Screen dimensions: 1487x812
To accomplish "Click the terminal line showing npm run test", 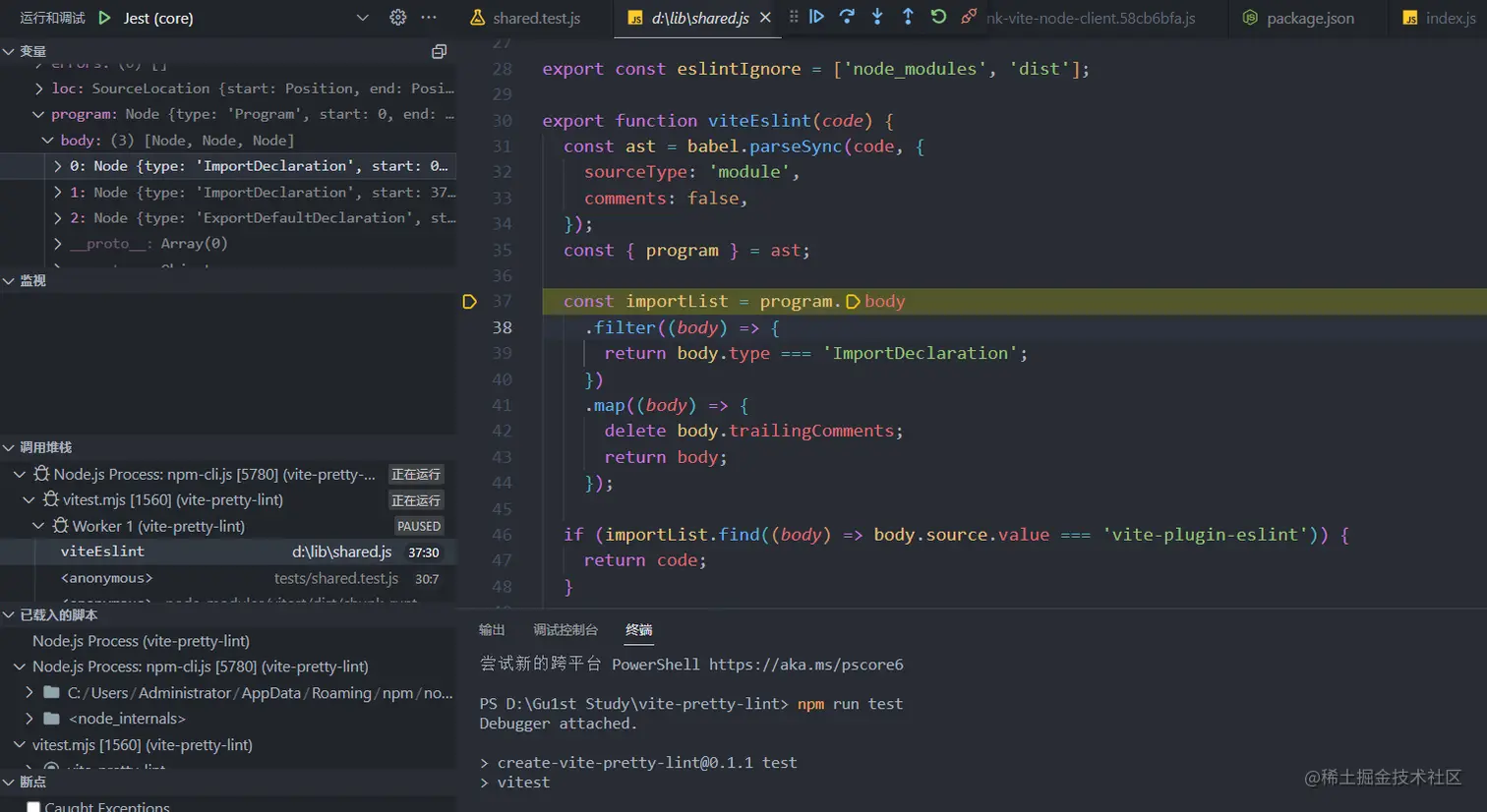I will pos(691,704).
